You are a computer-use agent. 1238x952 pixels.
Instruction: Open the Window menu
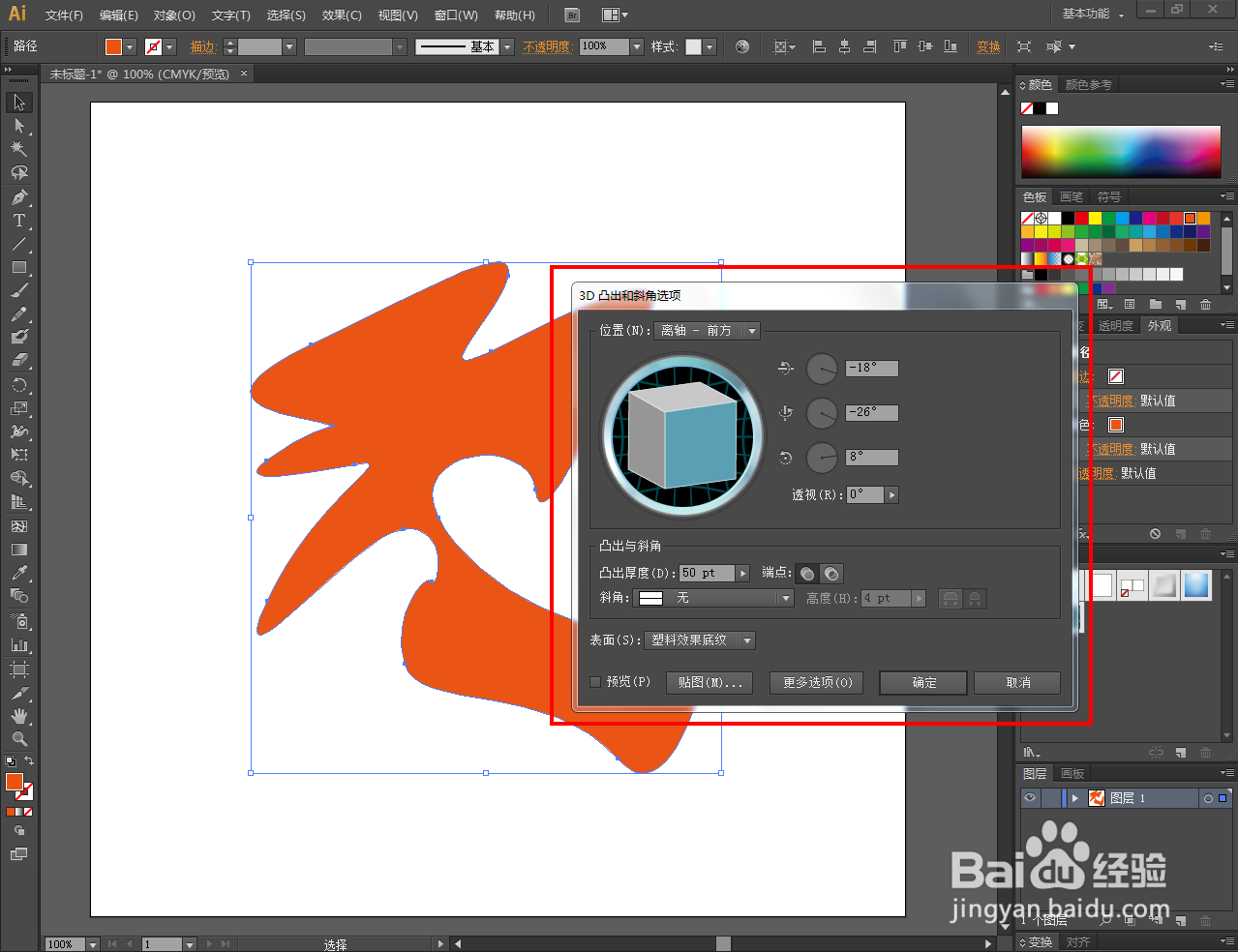(456, 15)
